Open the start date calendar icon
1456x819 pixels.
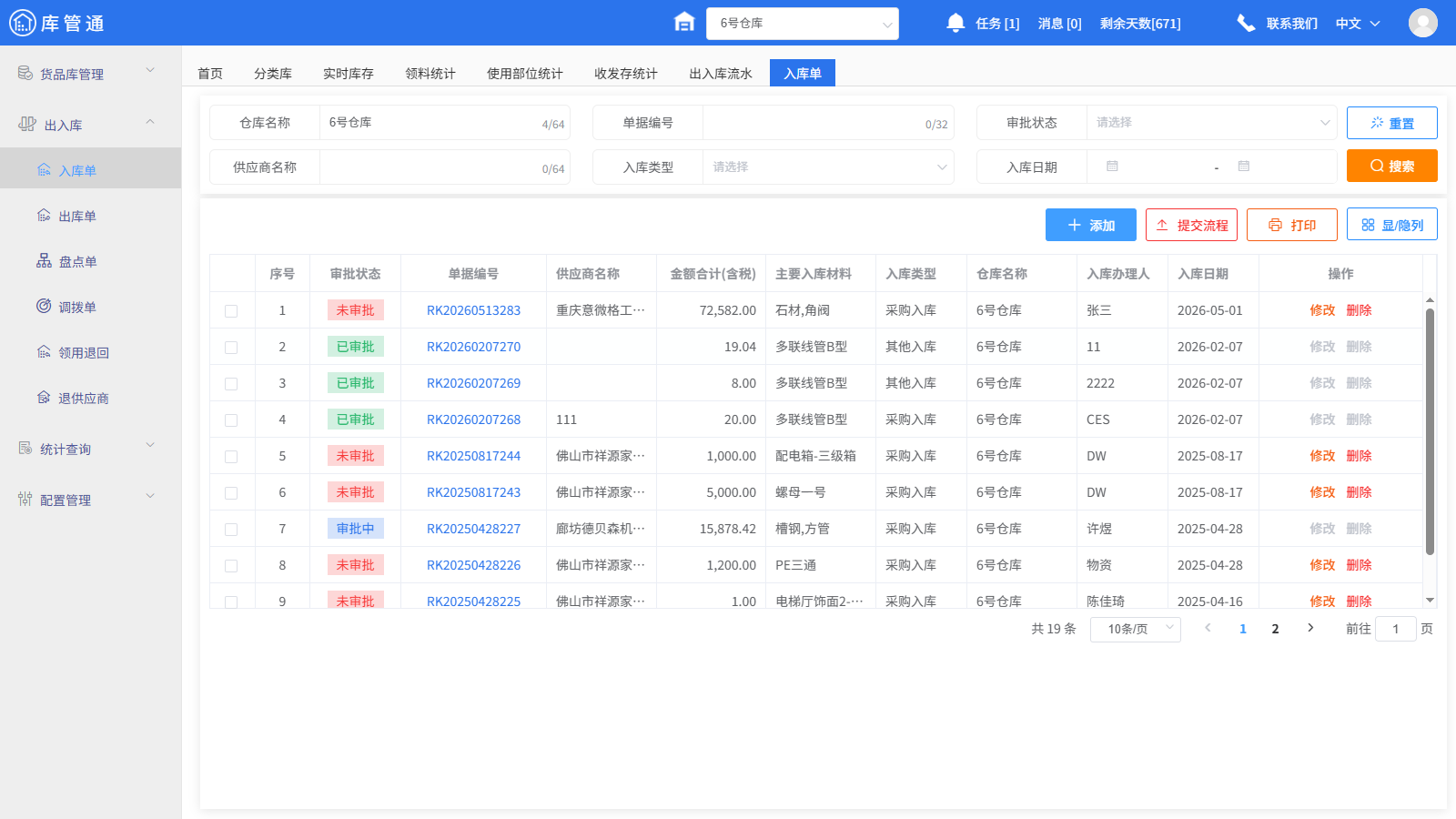tap(1112, 167)
